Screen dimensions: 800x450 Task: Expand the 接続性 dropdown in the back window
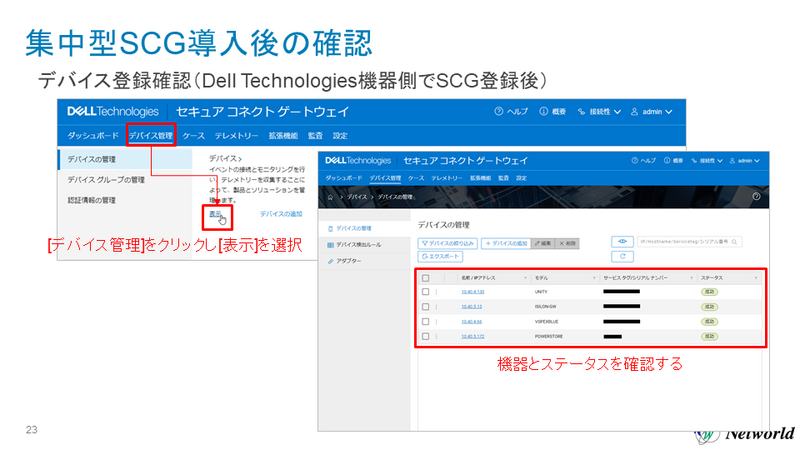[599, 111]
